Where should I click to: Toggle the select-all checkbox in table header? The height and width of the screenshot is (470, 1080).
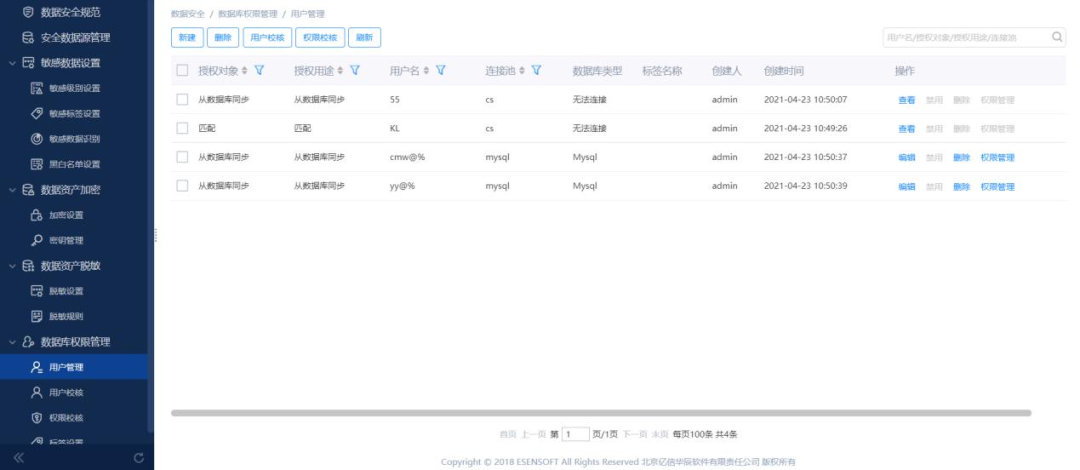click(x=182, y=71)
